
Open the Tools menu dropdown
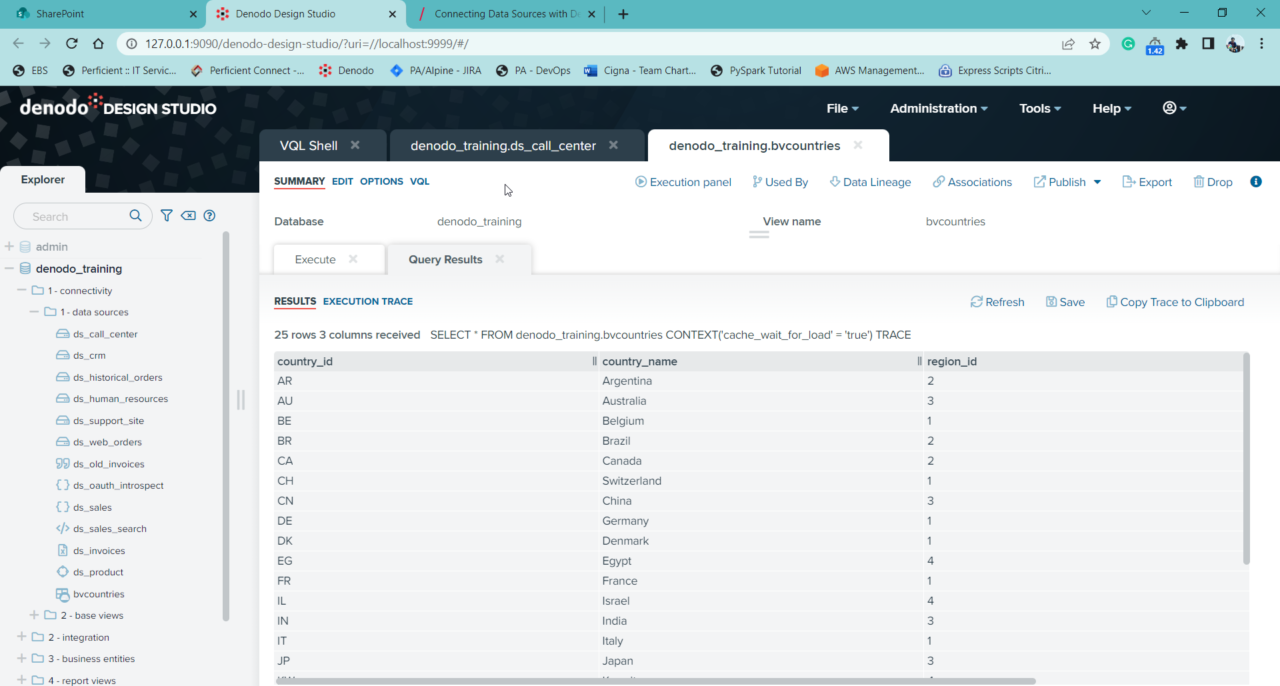tap(1040, 108)
